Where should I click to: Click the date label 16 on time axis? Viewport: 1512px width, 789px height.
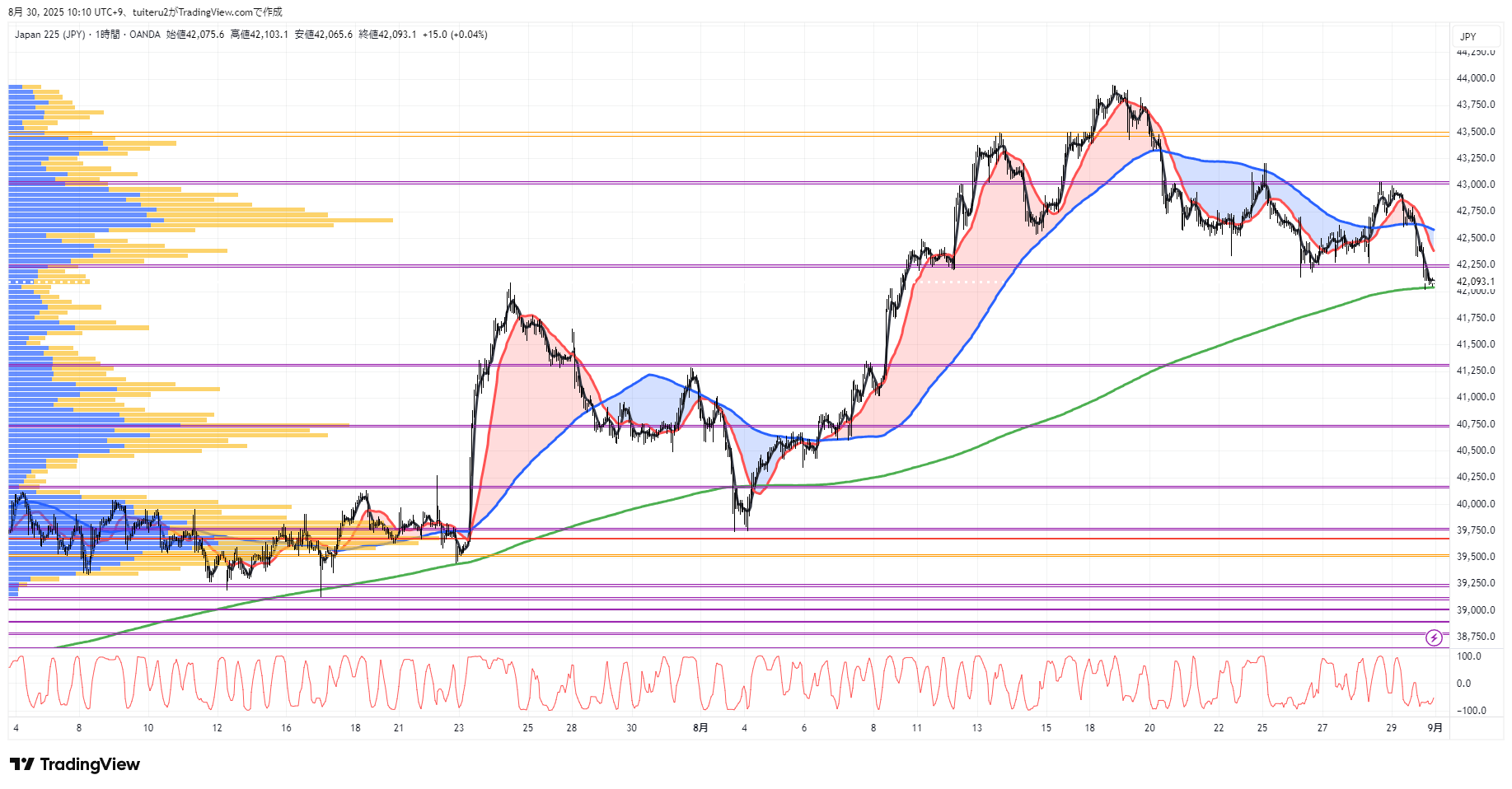(x=286, y=728)
